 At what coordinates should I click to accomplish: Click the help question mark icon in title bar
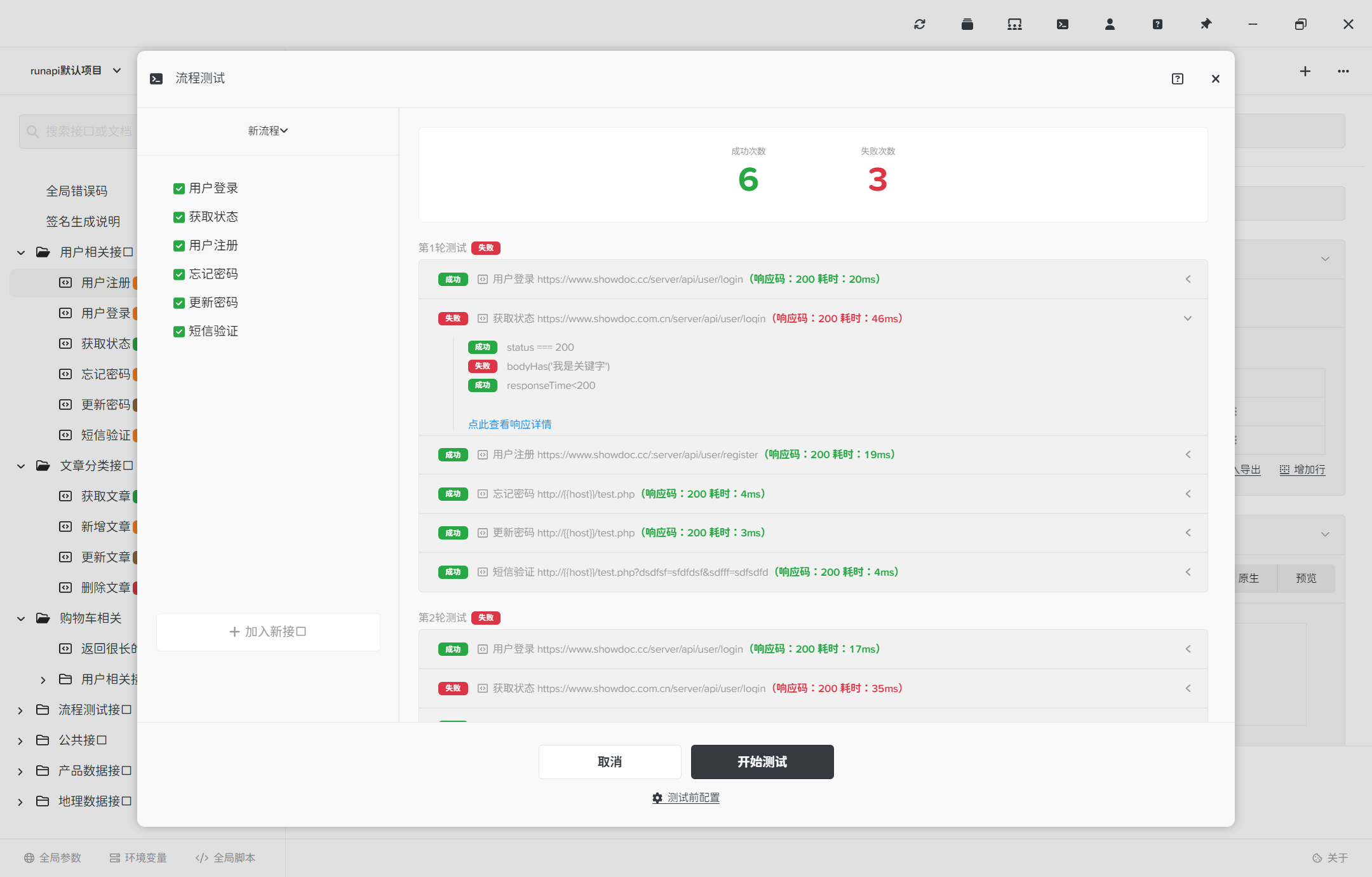pyautogui.click(x=1157, y=24)
